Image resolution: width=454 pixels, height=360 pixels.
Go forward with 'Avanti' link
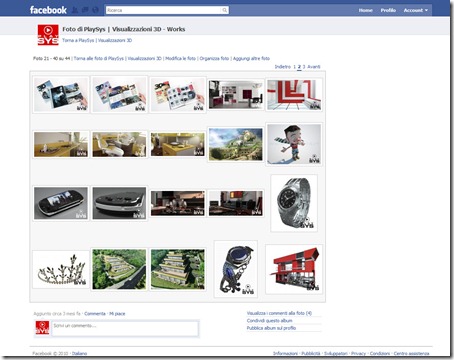314,67
